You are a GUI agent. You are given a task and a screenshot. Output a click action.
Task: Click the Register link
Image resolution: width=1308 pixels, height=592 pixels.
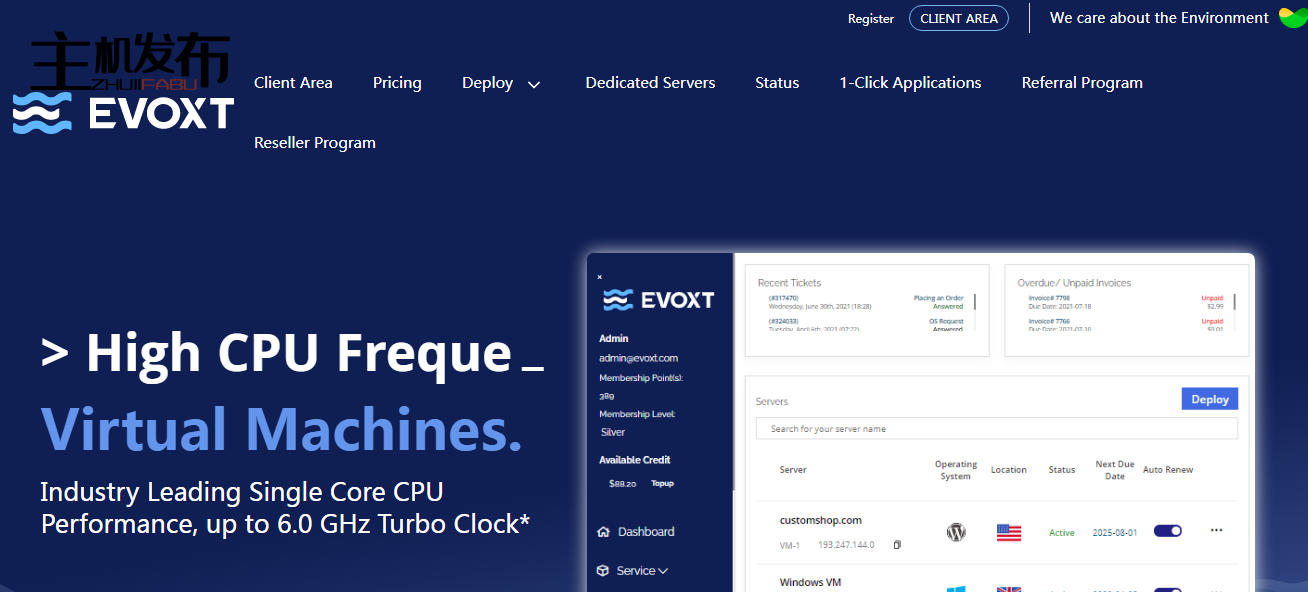(870, 19)
